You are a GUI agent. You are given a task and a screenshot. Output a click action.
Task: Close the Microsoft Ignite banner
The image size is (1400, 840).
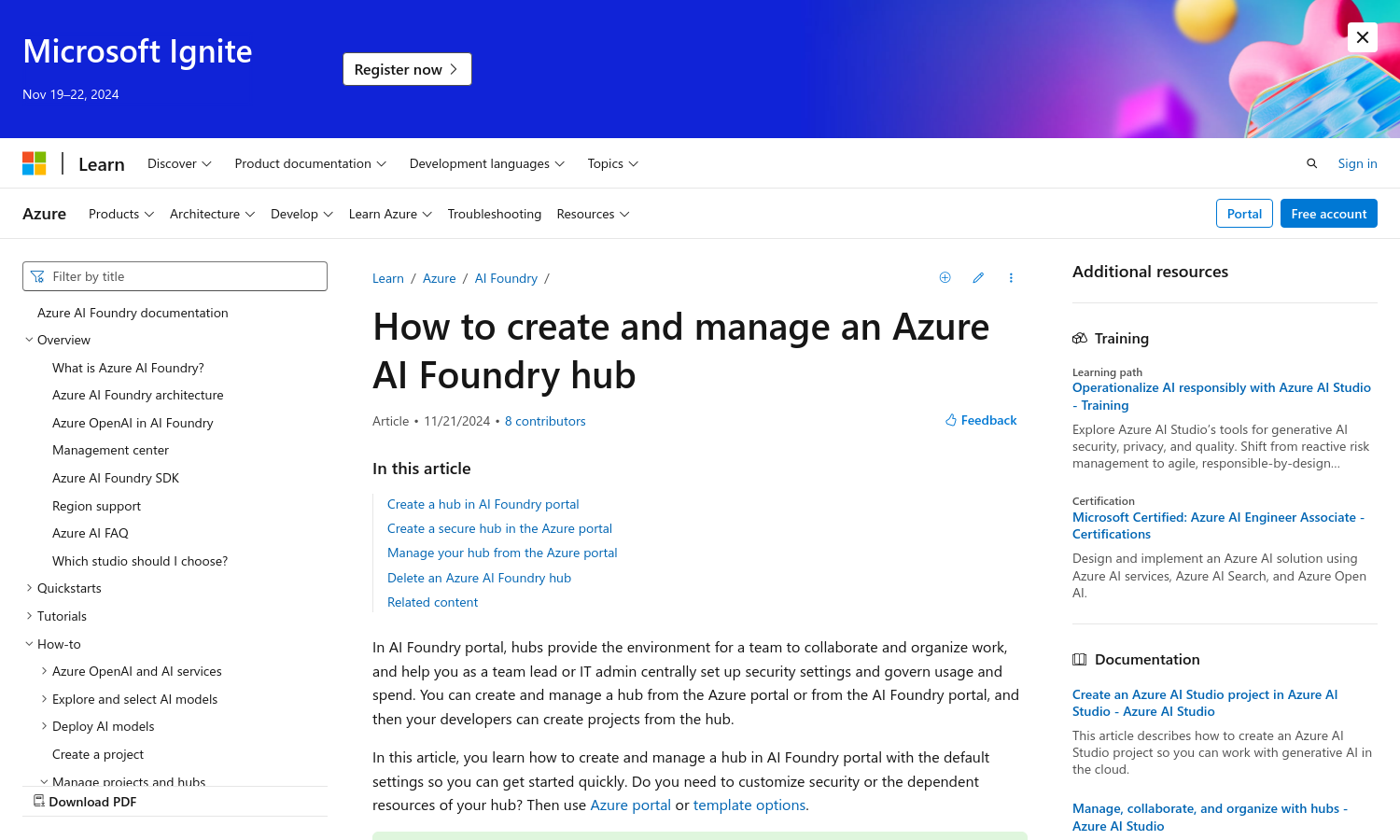tap(1363, 37)
